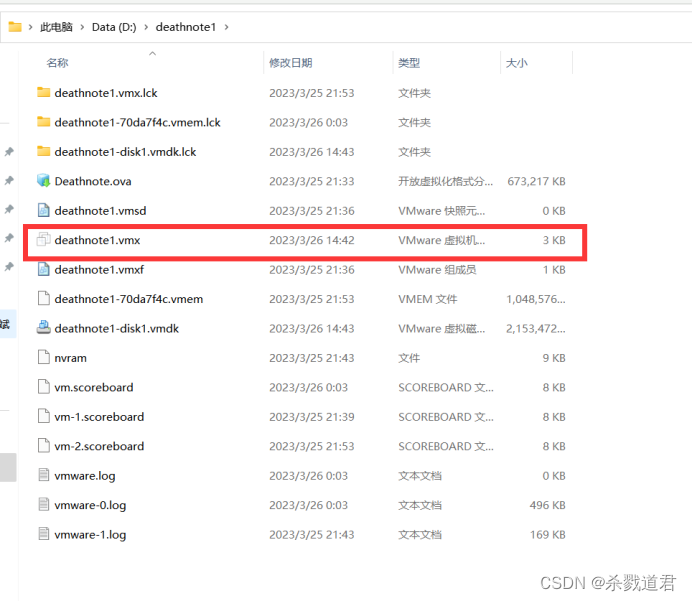Expand chevron after Data (D:) in address bar

click(146, 27)
